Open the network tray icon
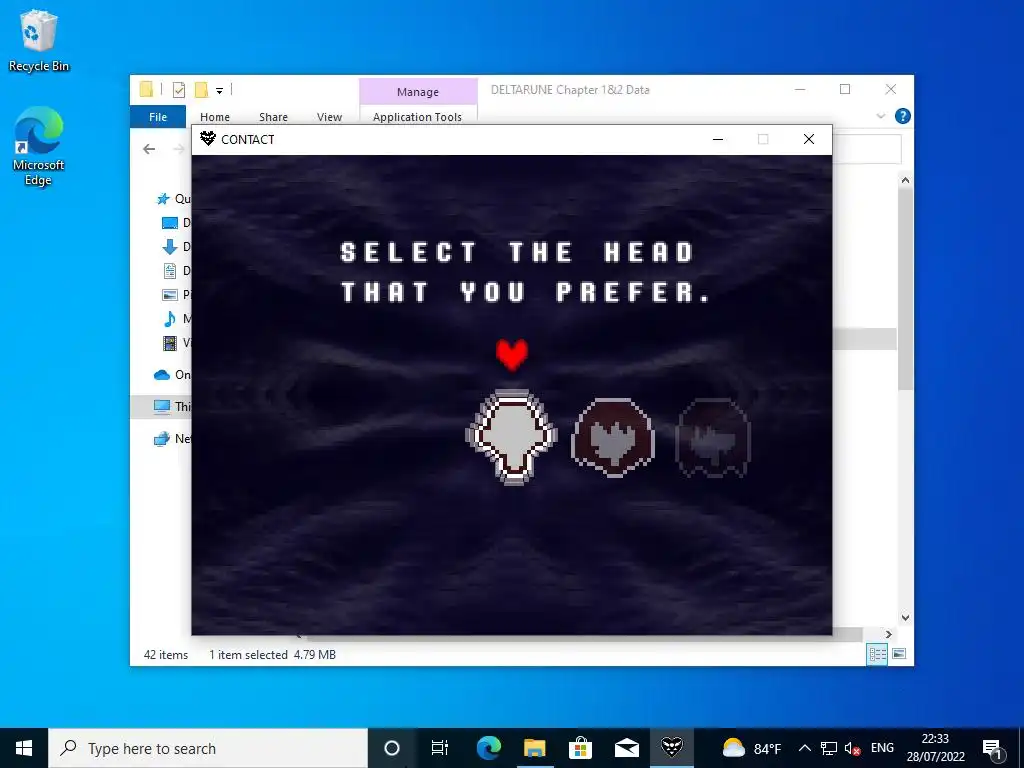This screenshot has width=1024, height=768. [x=829, y=748]
